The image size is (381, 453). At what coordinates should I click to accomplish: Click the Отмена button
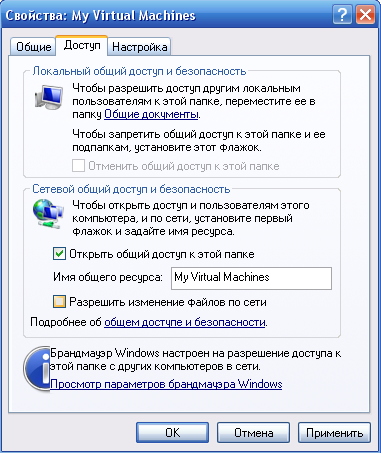tap(254, 433)
